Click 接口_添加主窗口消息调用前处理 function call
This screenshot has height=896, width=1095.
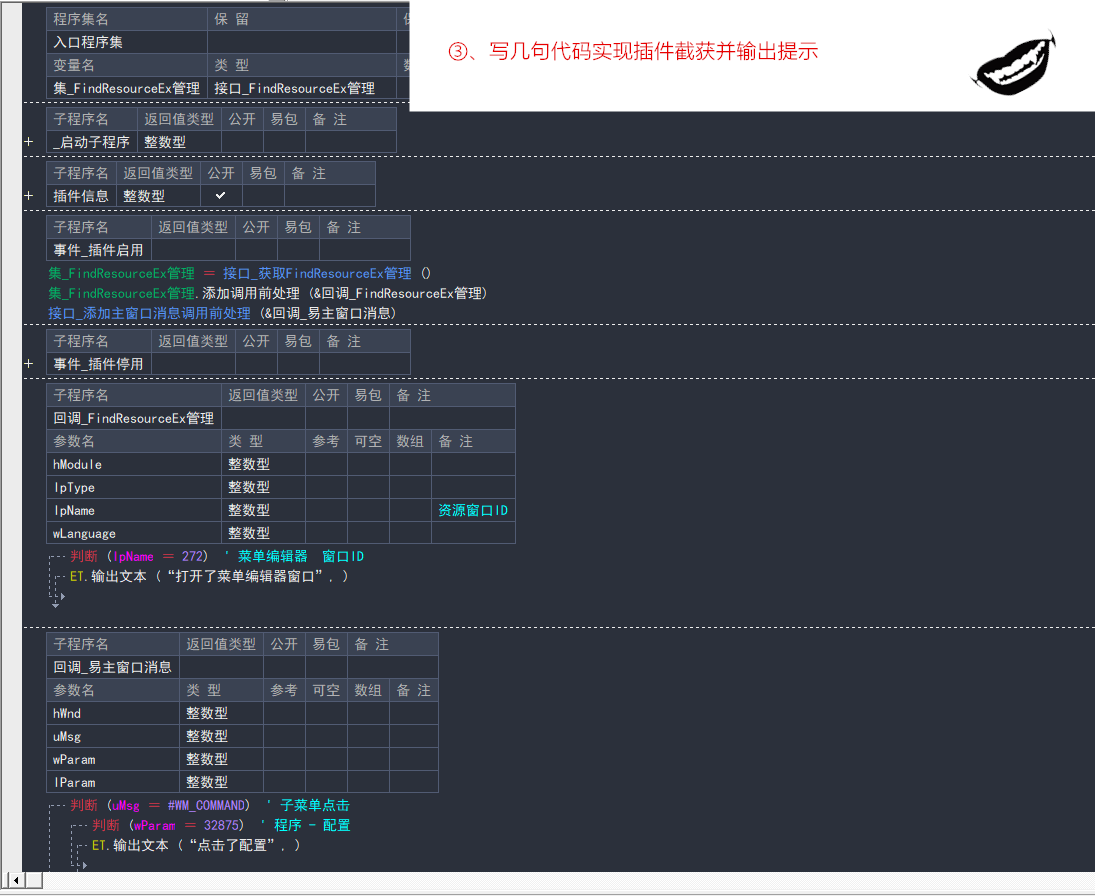coord(149,313)
